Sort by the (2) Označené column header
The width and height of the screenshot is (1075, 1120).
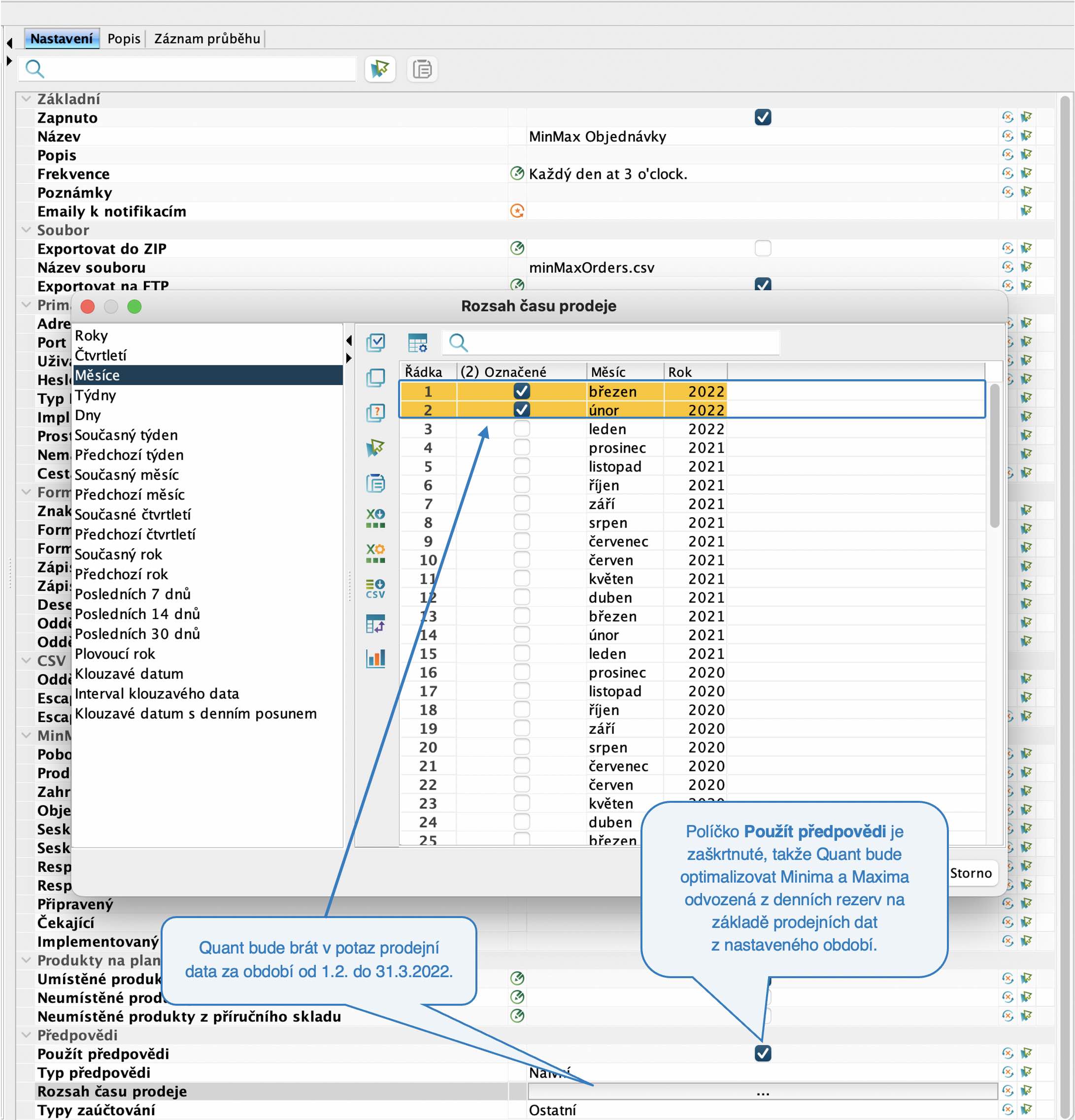coord(522,372)
